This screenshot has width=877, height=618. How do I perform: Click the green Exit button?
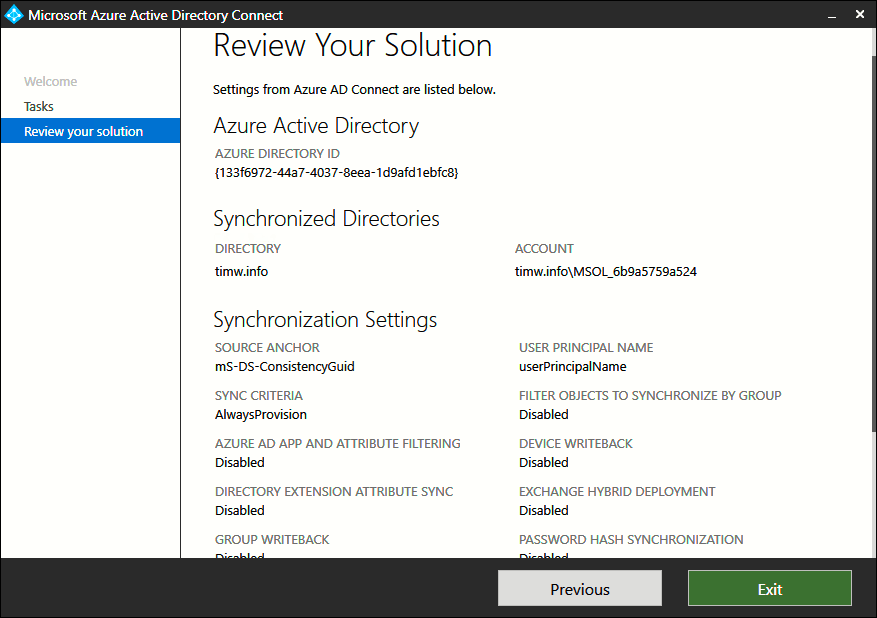tap(769, 589)
